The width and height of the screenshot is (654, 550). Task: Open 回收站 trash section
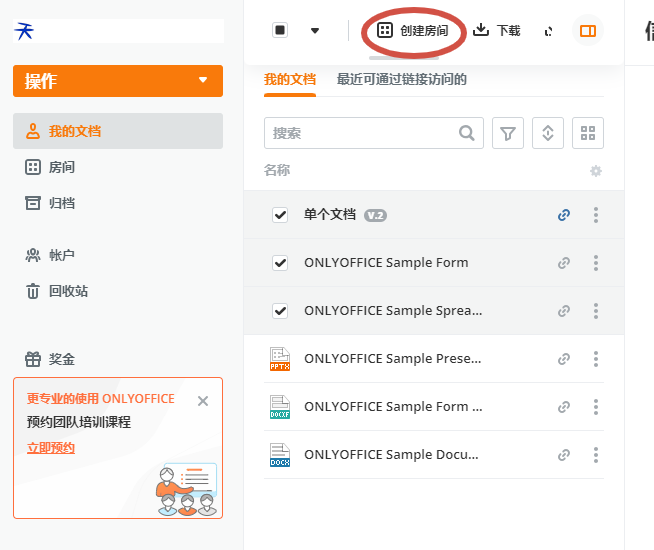pos(57,291)
